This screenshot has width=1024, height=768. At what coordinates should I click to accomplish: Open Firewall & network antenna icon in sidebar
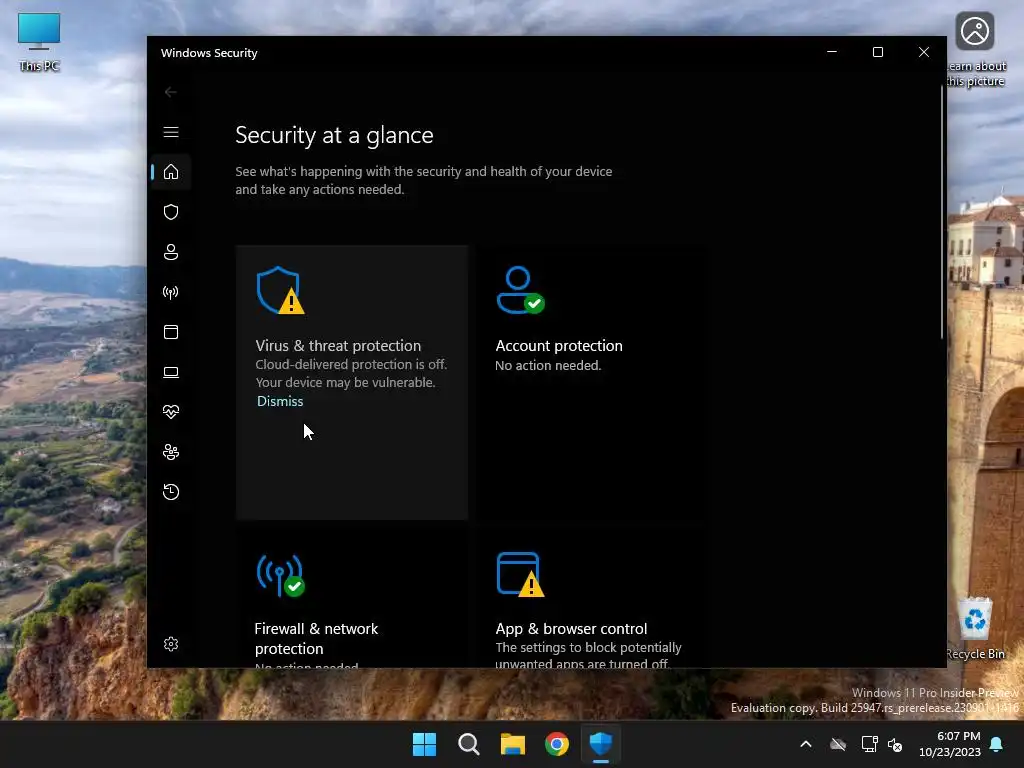[x=170, y=292]
